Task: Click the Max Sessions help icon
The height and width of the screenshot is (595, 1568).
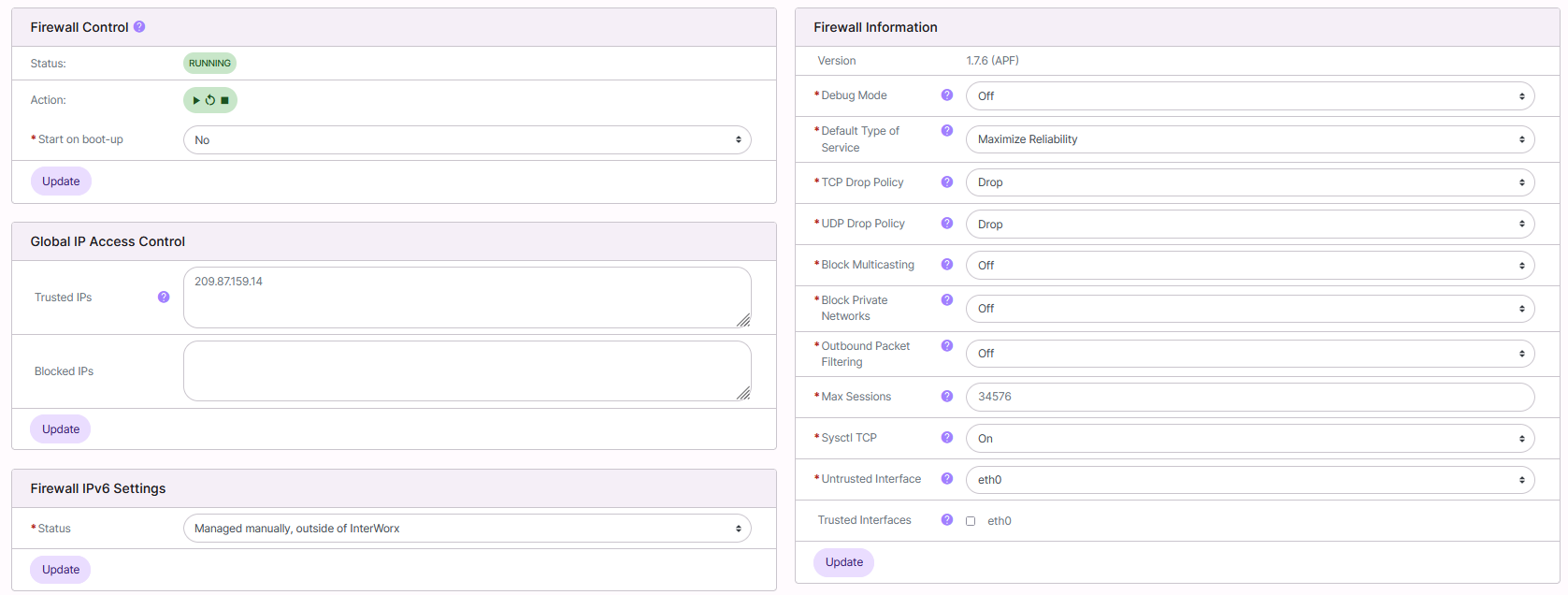Action: pyautogui.click(x=946, y=397)
